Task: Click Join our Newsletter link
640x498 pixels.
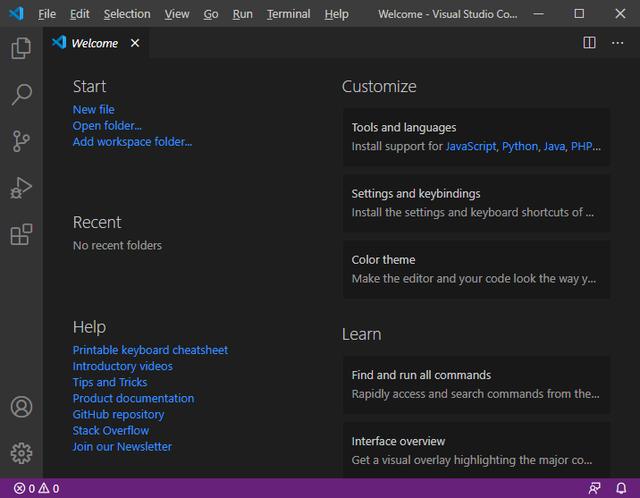Action: click(x=122, y=447)
